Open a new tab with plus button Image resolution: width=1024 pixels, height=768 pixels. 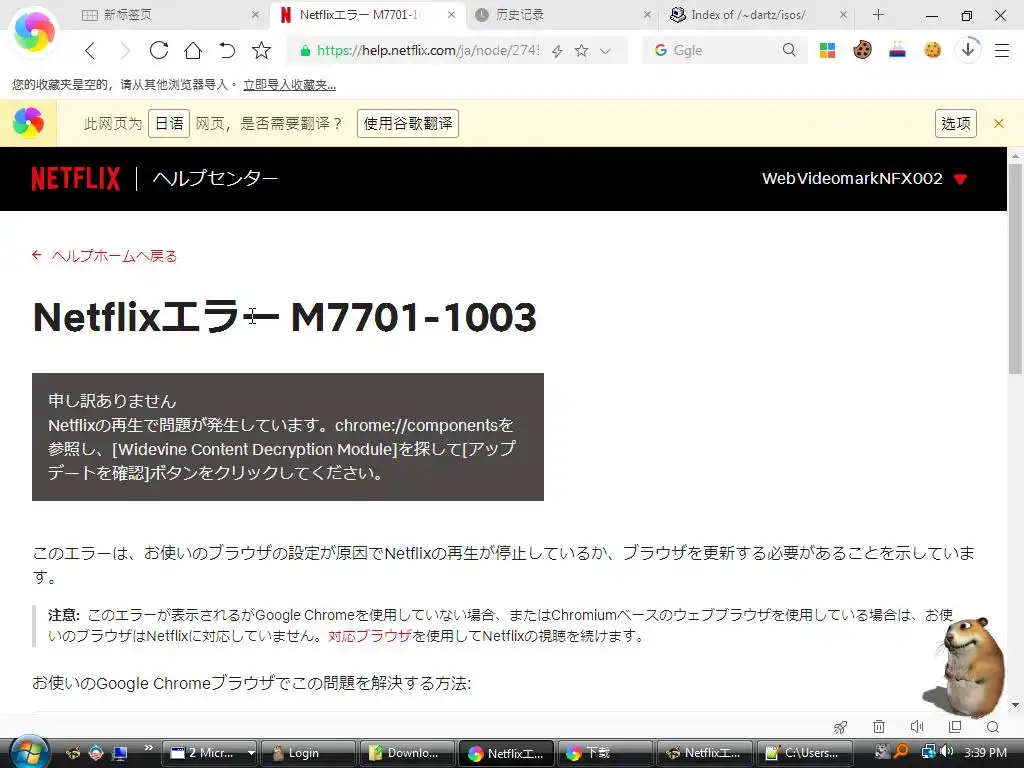tap(878, 14)
